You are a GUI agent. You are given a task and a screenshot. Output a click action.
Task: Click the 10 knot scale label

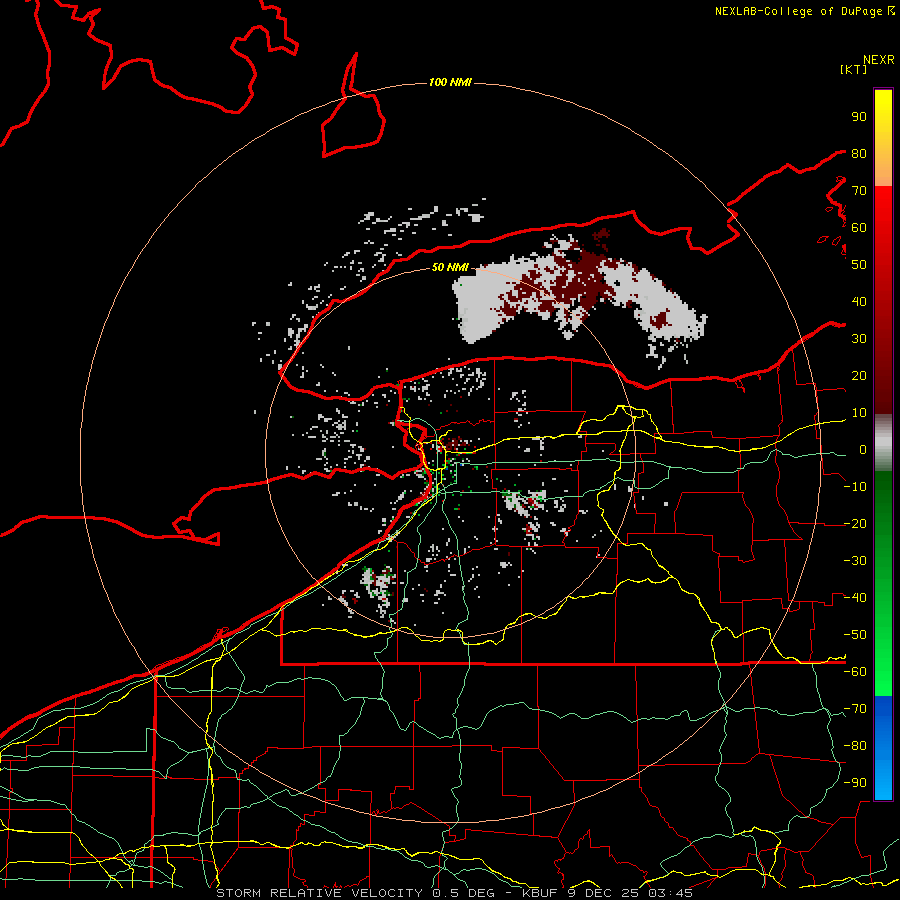[859, 413]
